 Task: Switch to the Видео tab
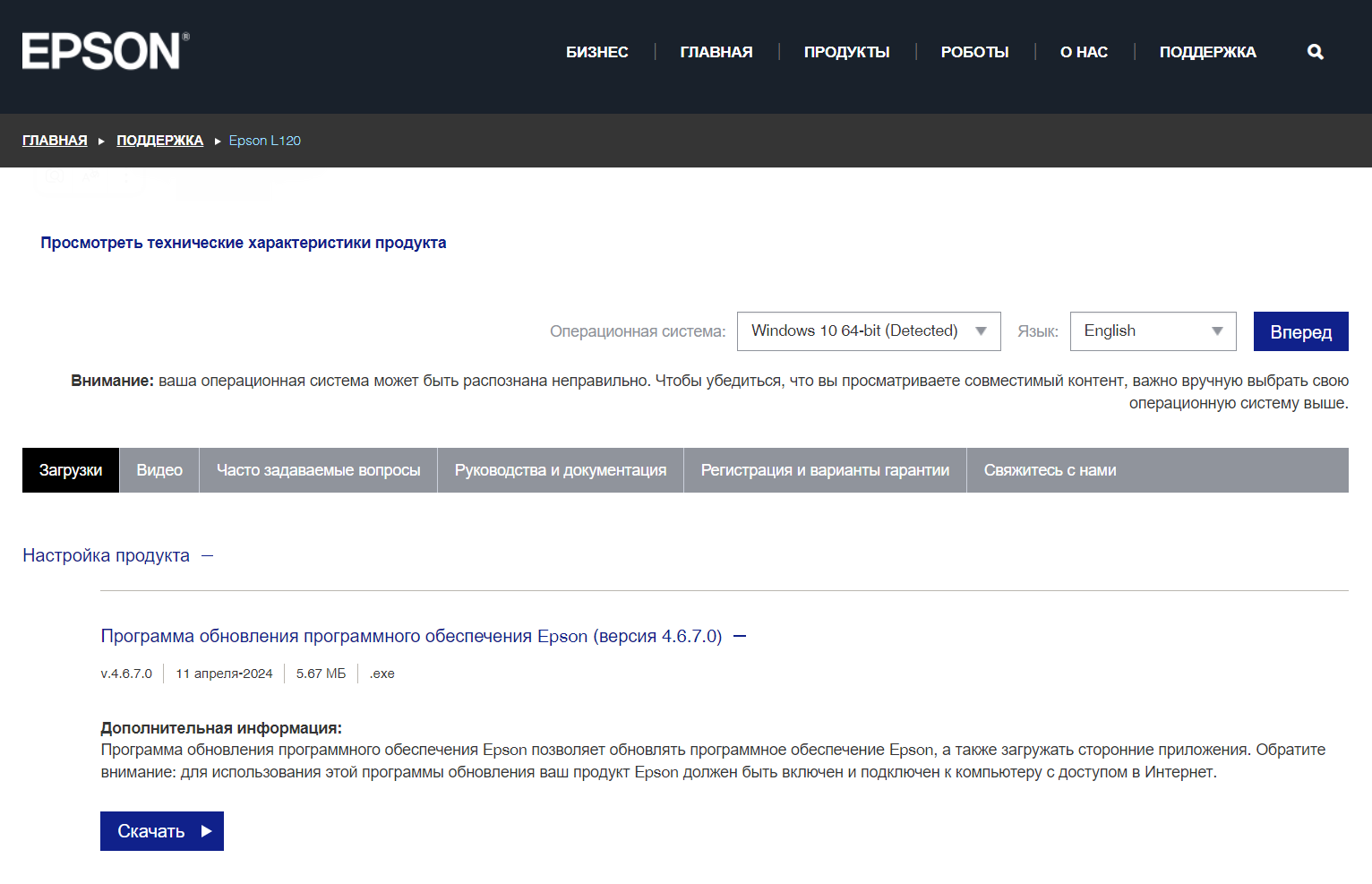159,470
